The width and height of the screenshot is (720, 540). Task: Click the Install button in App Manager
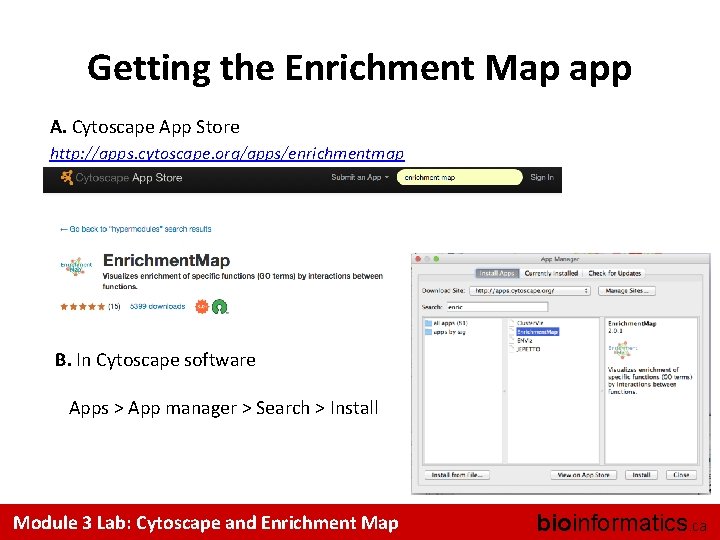point(641,475)
